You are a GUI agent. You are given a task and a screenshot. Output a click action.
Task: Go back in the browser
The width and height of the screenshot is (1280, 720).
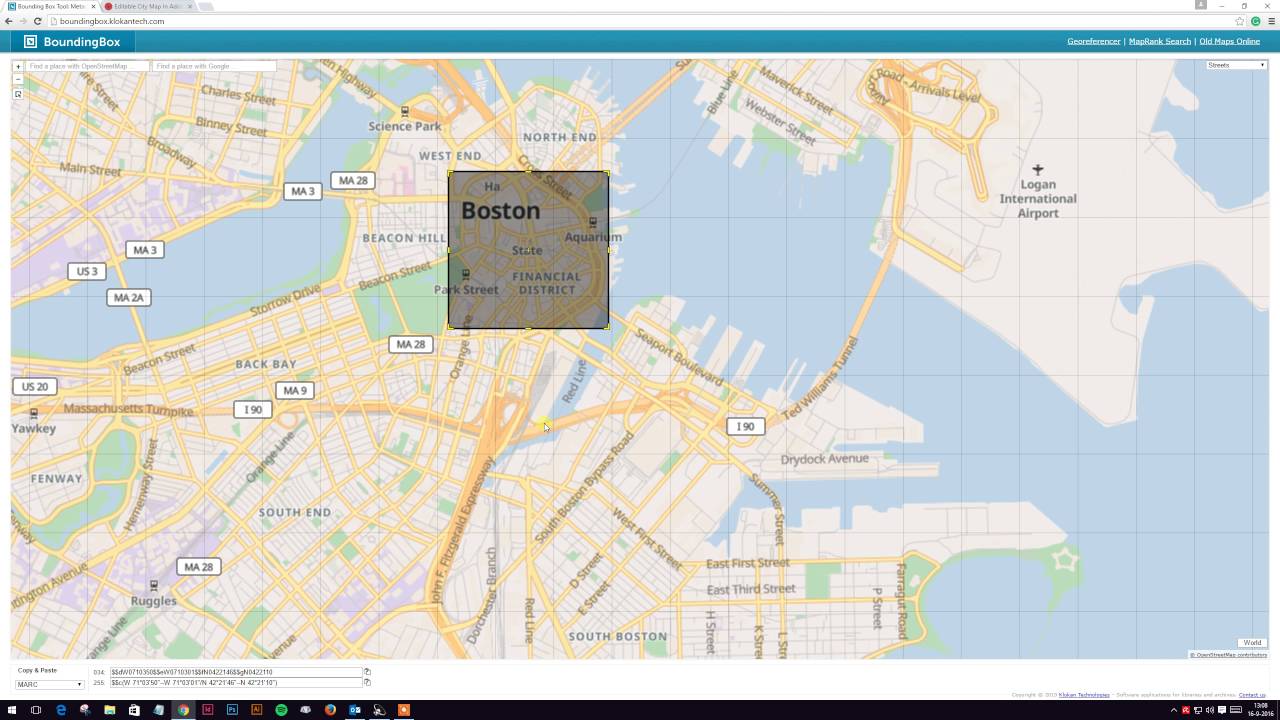pos(9,21)
